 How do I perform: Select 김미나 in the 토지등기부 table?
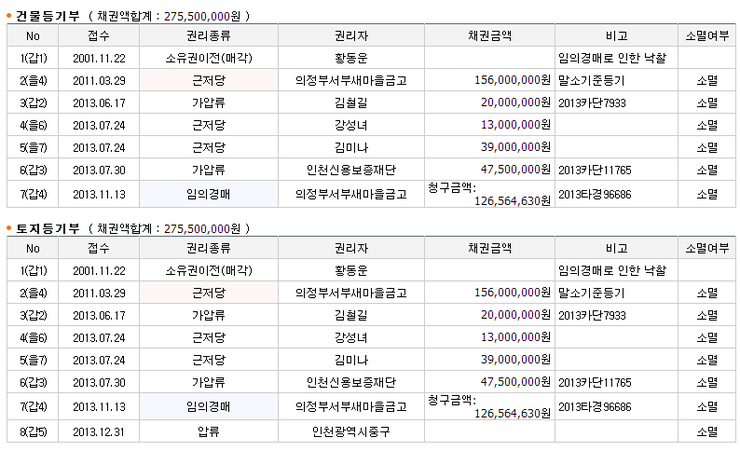pyautogui.click(x=351, y=360)
